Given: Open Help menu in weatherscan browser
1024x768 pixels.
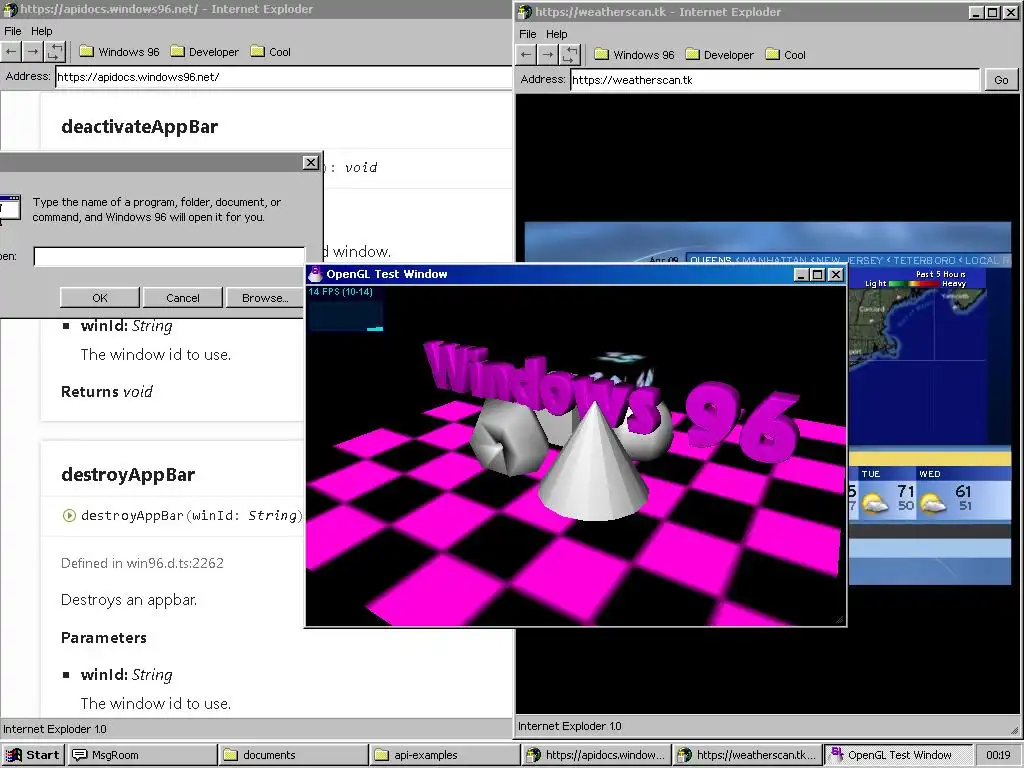Looking at the screenshot, I should point(556,34).
